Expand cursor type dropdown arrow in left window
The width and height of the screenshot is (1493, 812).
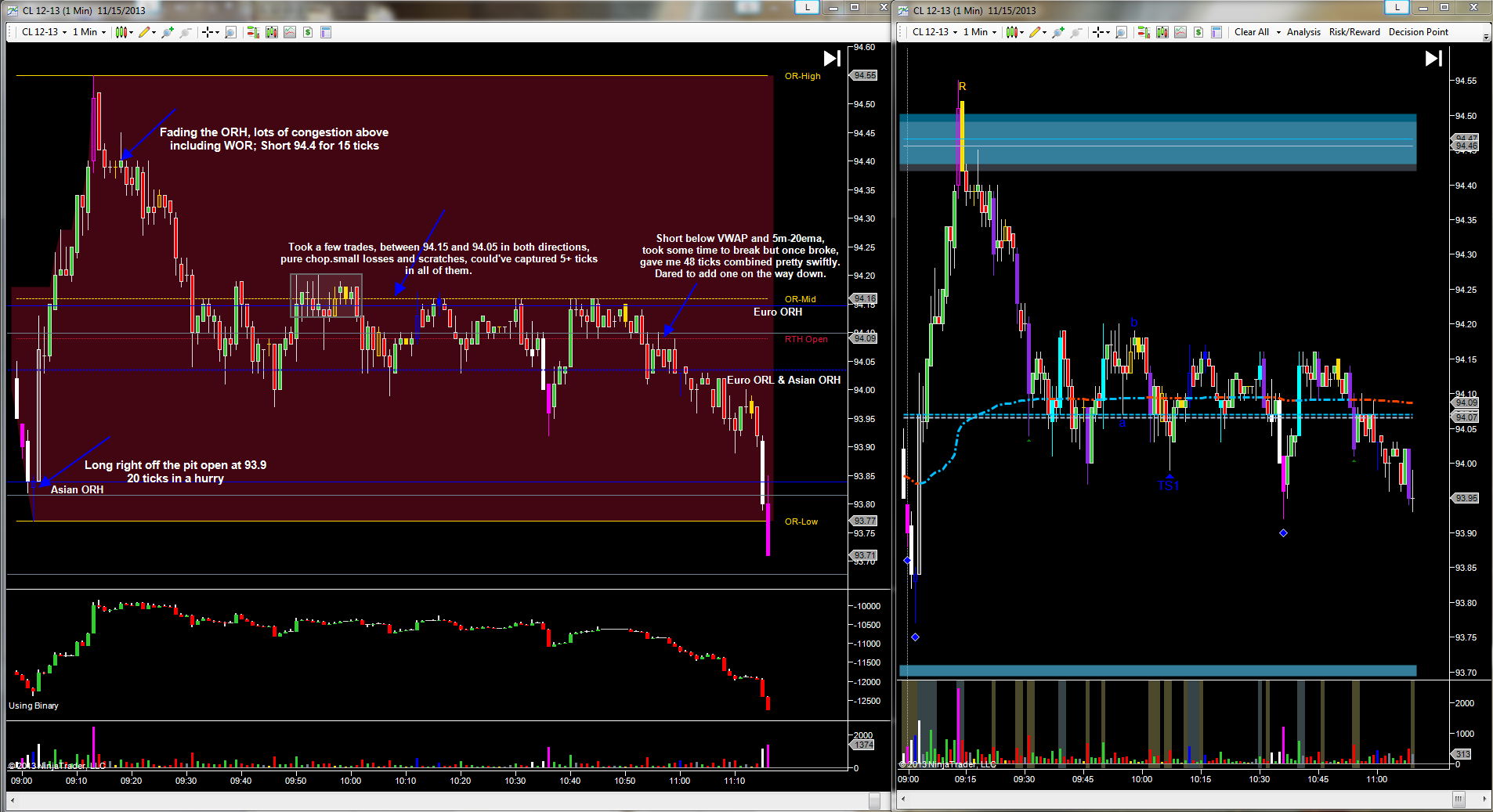tap(217, 32)
